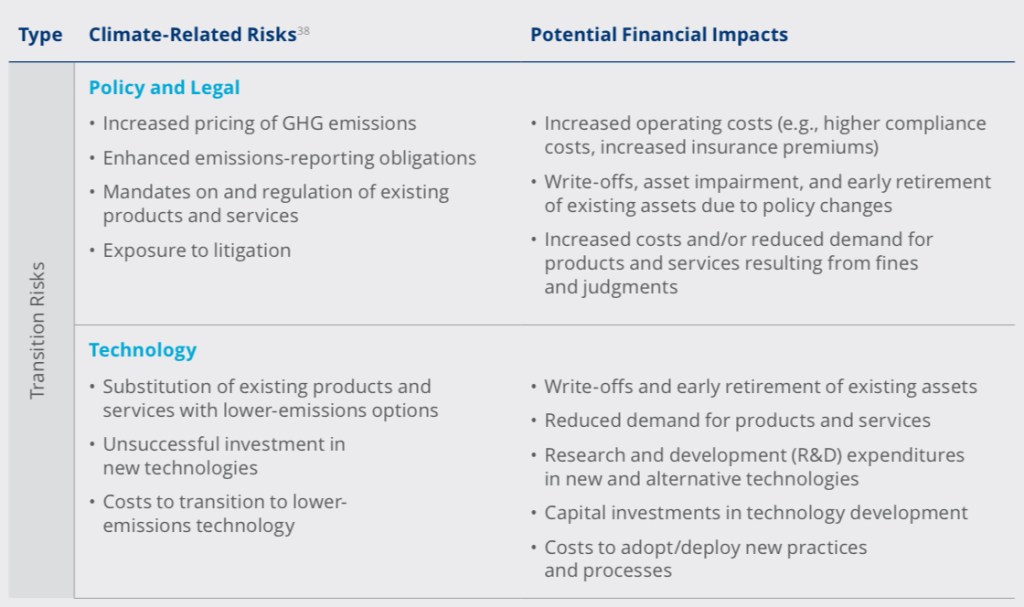1024x607 pixels.
Task: Click the footnote 38 superscript reference
Action: point(303,30)
